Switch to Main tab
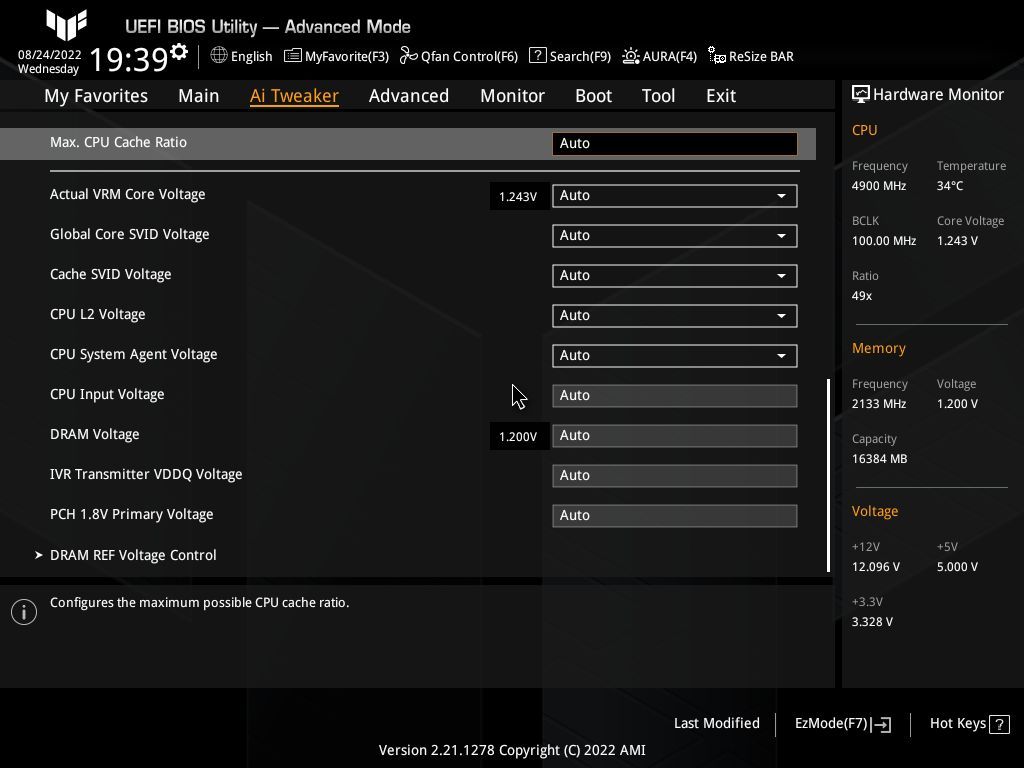Viewport: 1024px width, 768px height. click(x=199, y=95)
